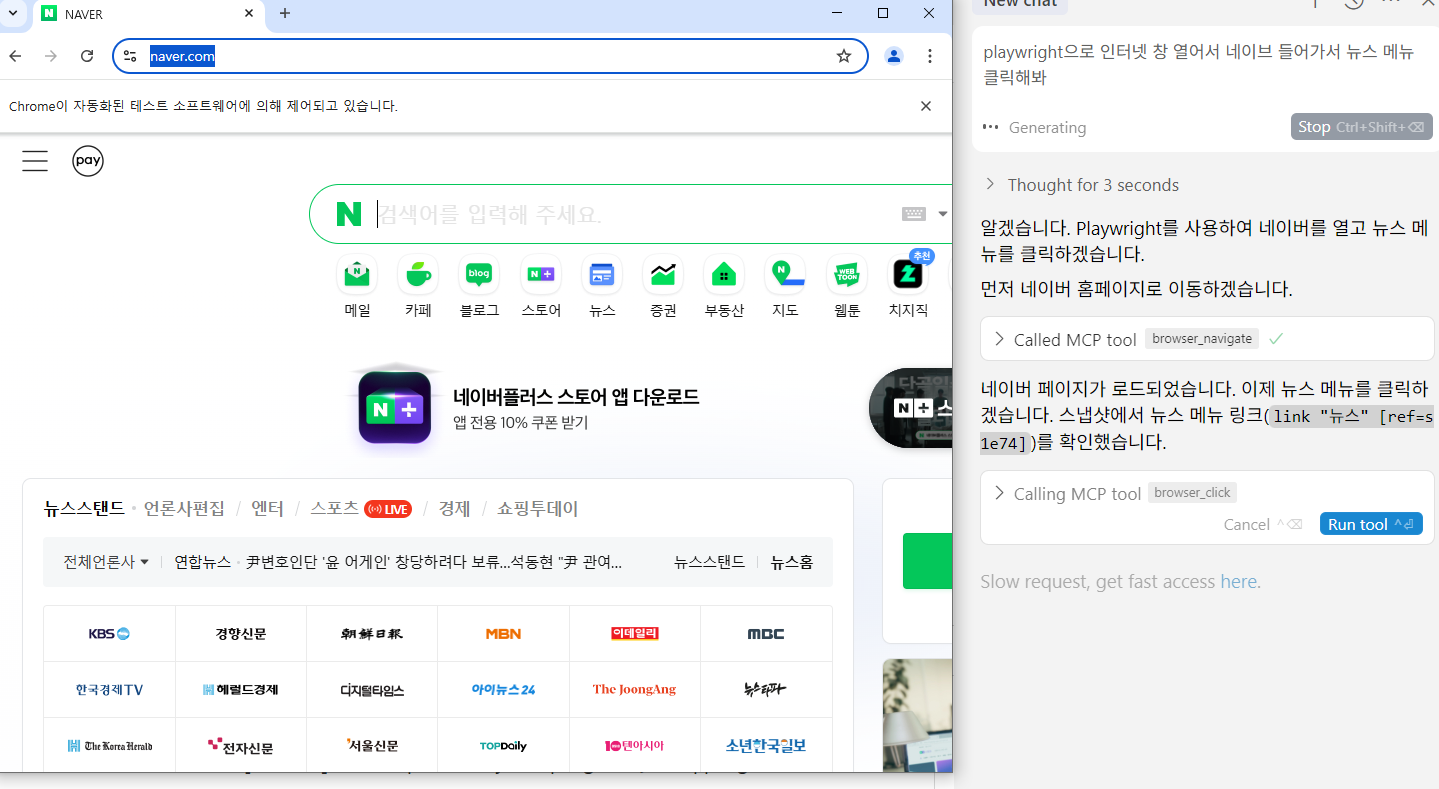Reload the Naver page
The image size is (1439, 789).
[87, 56]
